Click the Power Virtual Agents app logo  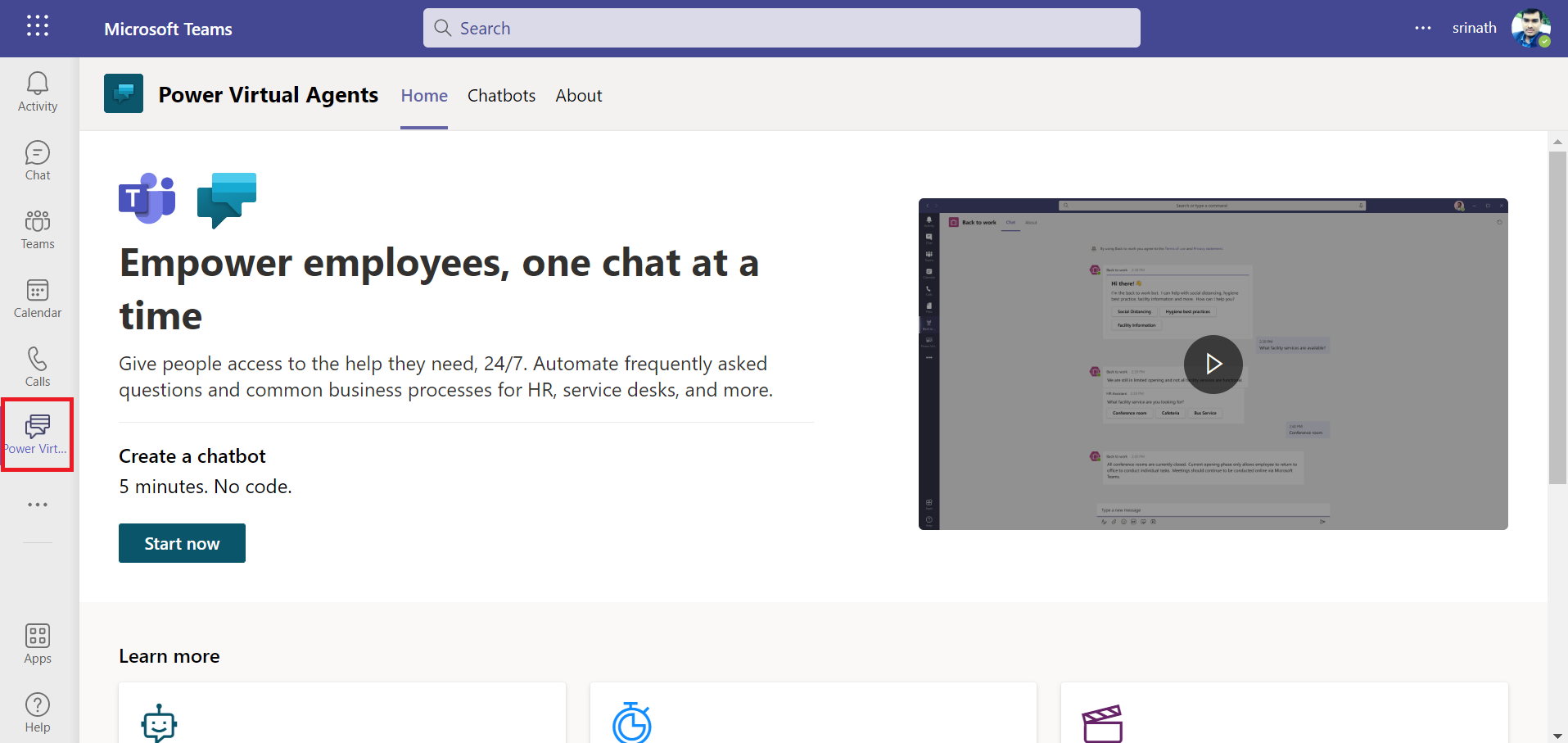tap(124, 93)
